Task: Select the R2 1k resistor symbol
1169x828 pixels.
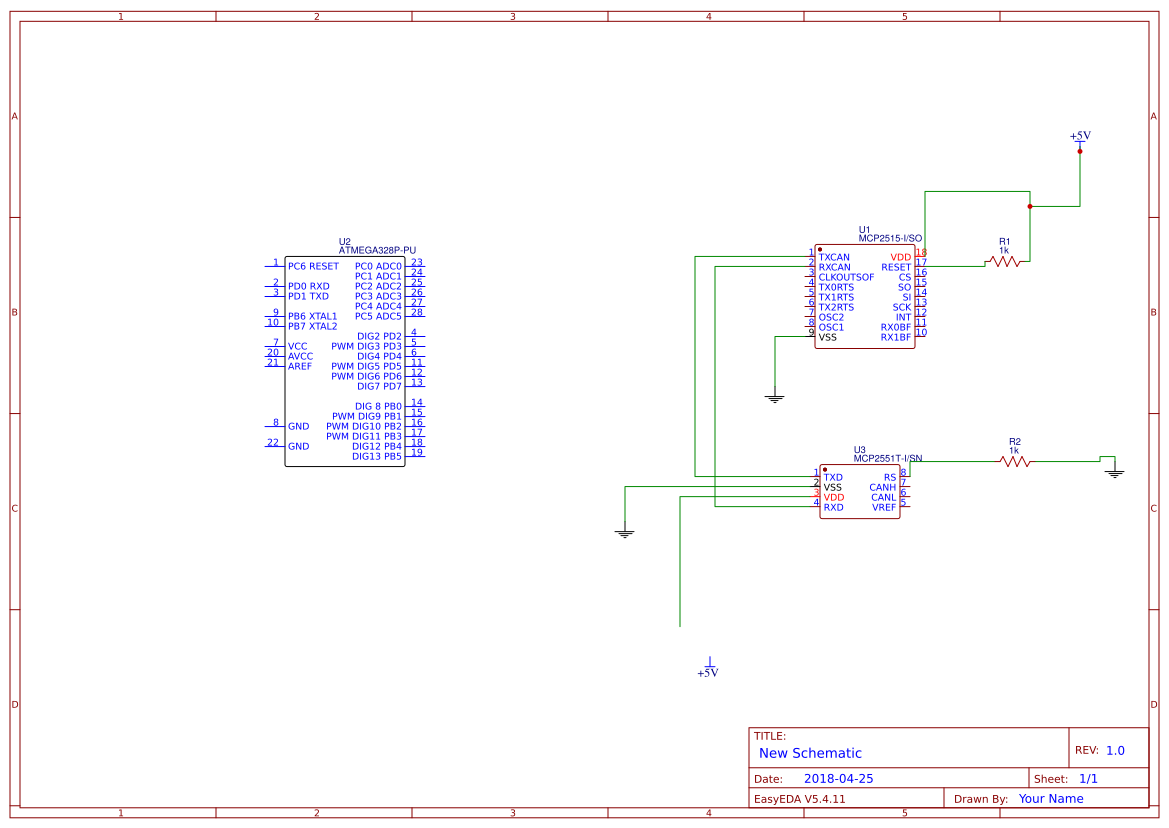Action: (x=1015, y=462)
